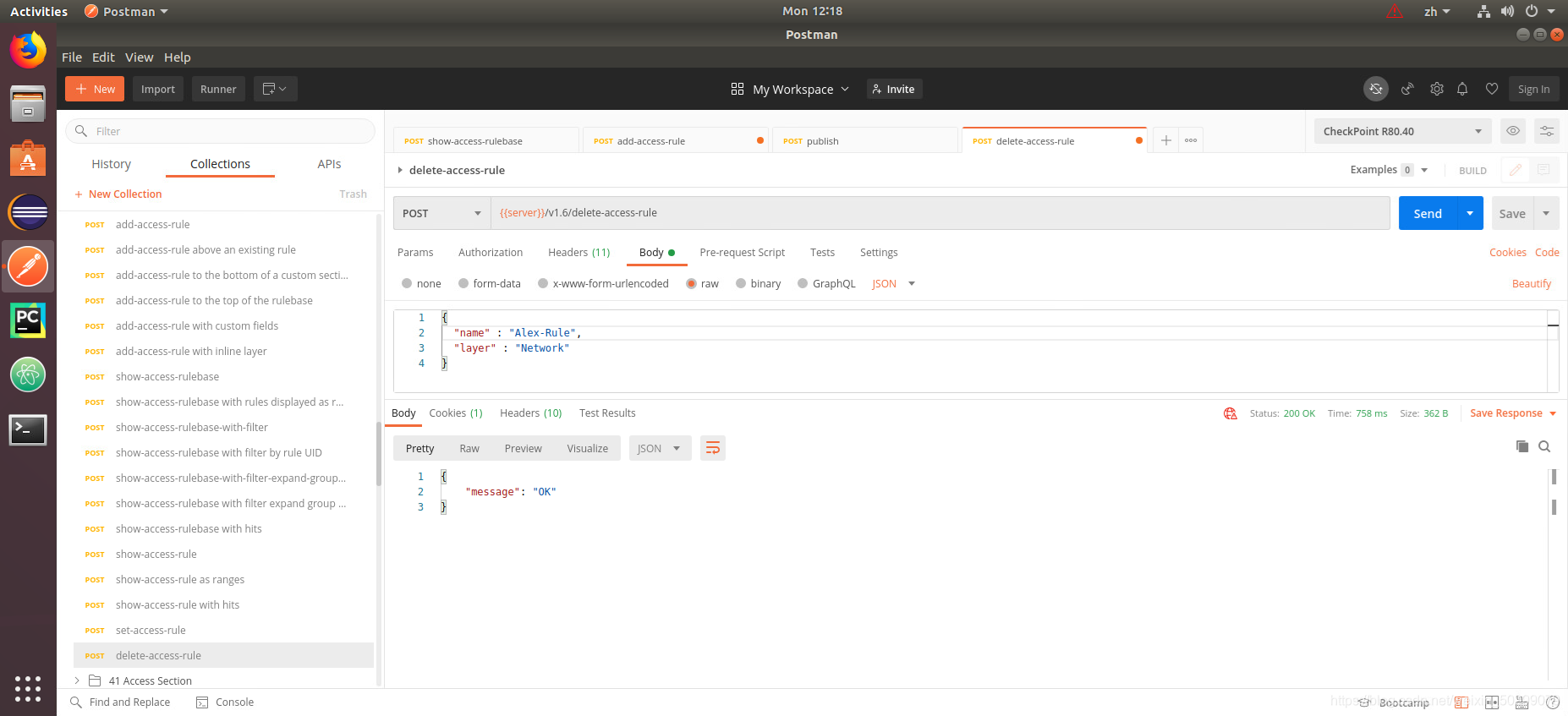The width and height of the screenshot is (1568, 716).
Task: Launch PyCharm from the dock
Action: 28,320
